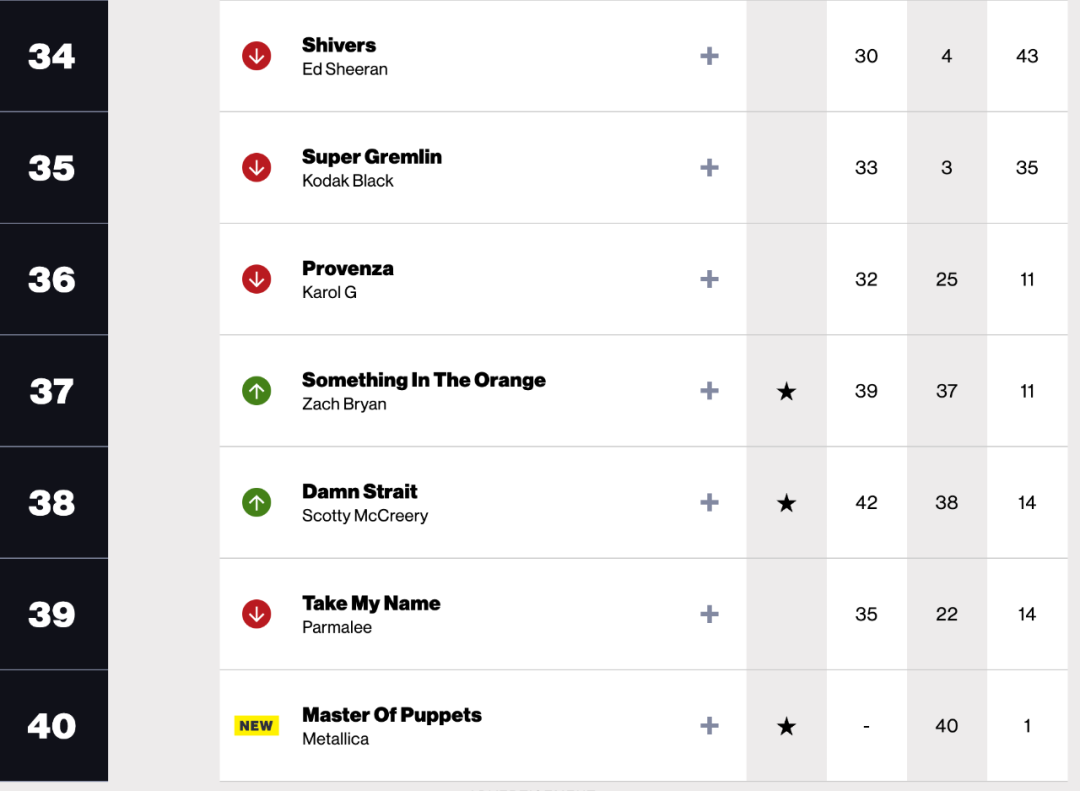The height and width of the screenshot is (791, 1080).
Task: Open the Karol G artist link
Action: coord(329,292)
